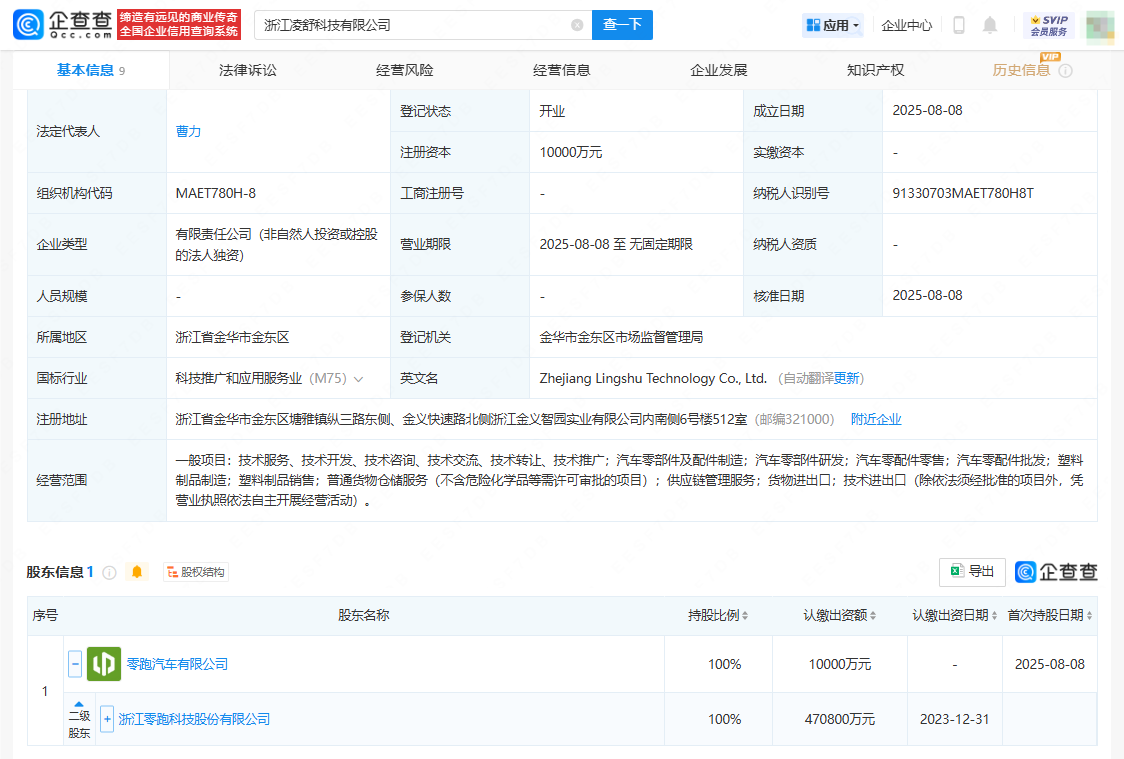The image size is (1124, 759).
Task: Click the user avatar in header
Action: tap(1100, 27)
